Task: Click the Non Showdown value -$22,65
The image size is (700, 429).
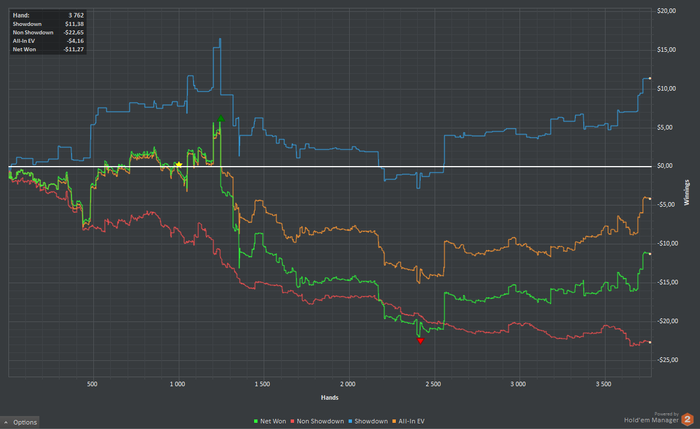Action: point(74,32)
